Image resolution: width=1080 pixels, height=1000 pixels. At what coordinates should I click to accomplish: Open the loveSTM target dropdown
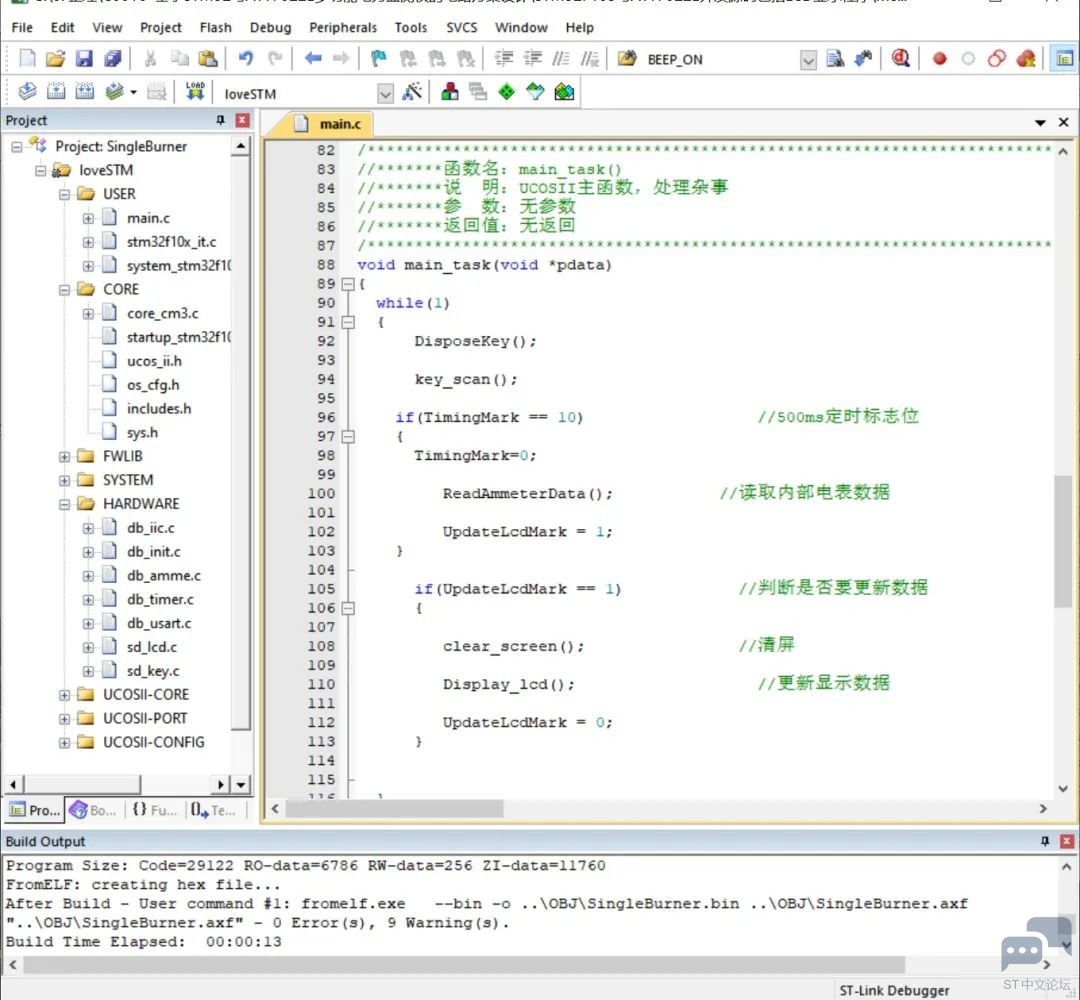(x=385, y=93)
